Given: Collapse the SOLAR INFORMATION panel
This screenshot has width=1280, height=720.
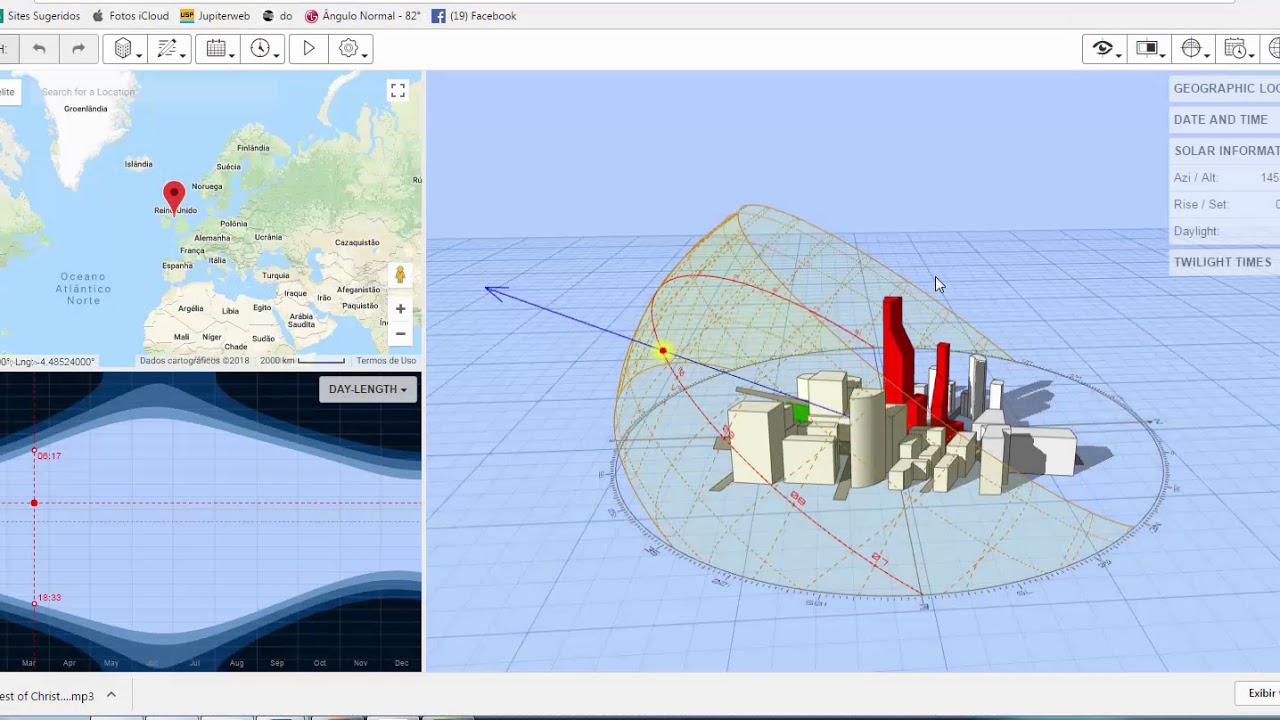Looking at the screenshot, I should tap(1225, 150).
